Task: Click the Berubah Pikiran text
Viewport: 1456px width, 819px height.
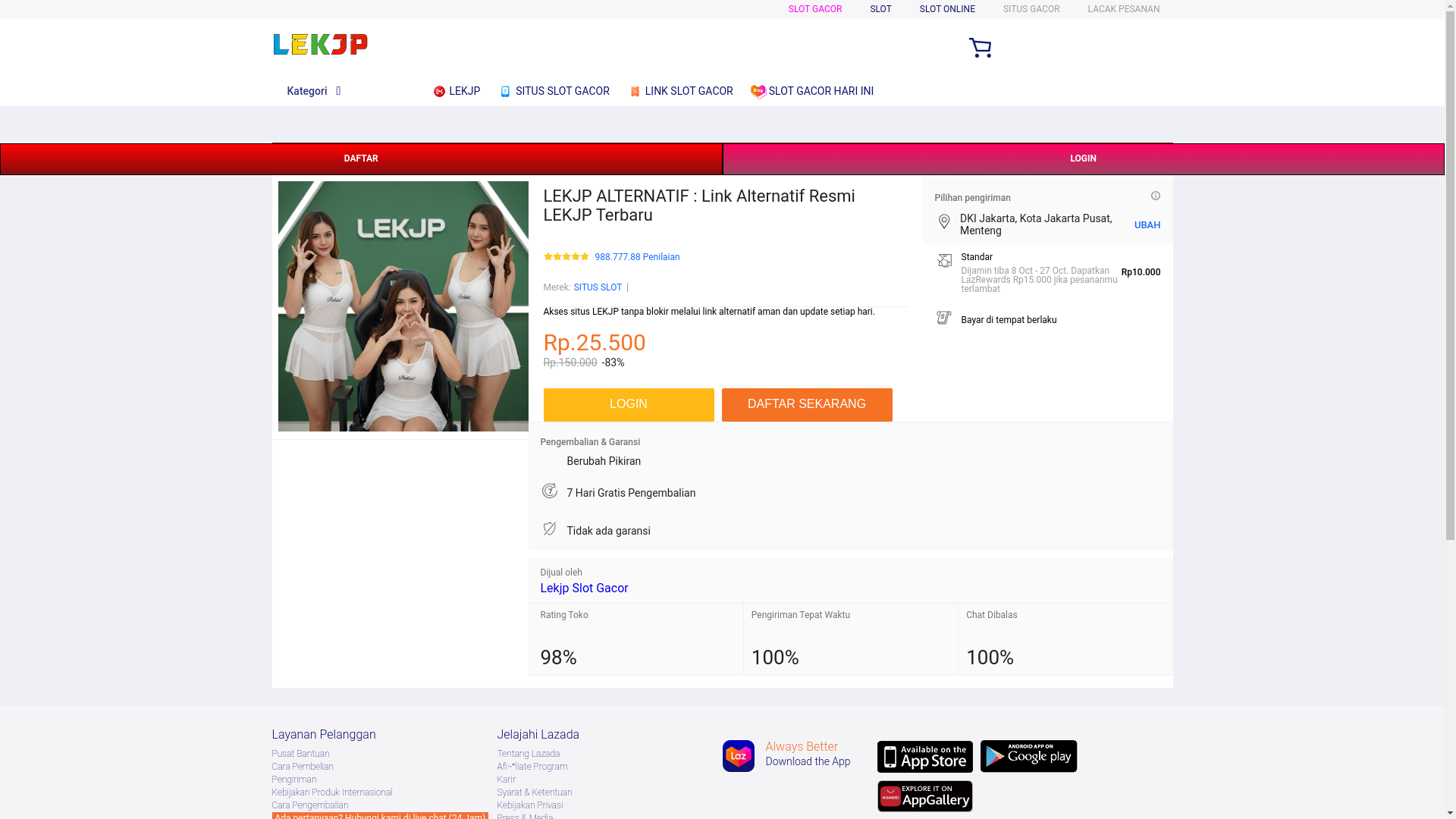Action: click(604, 461)
